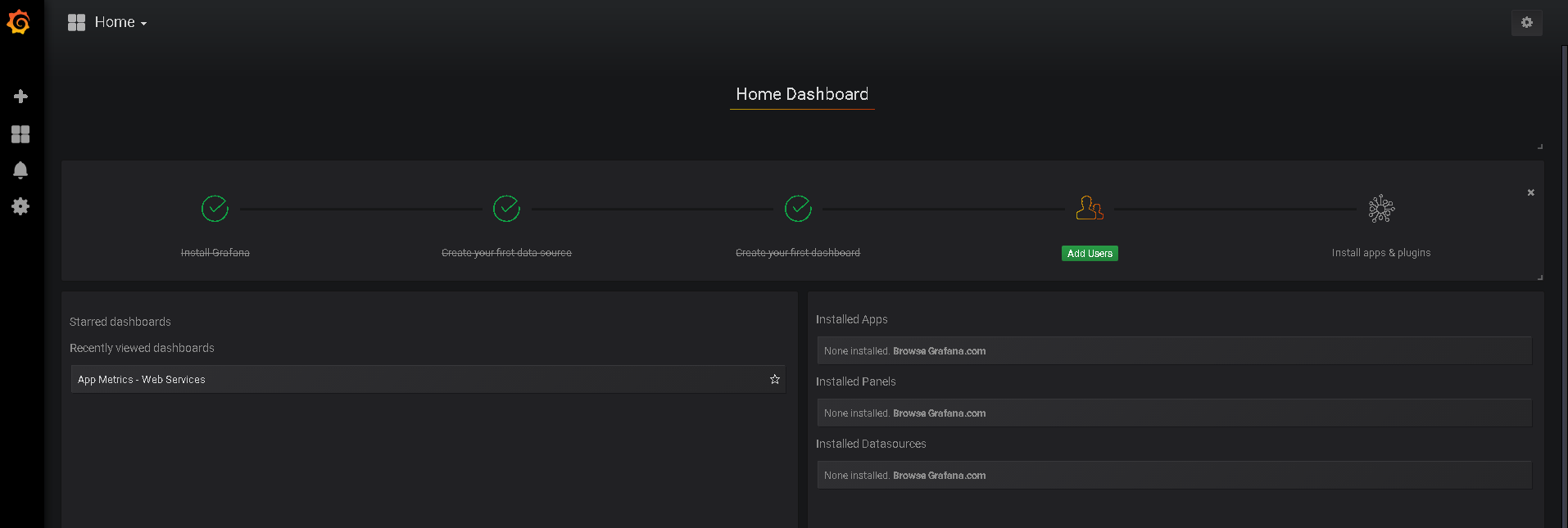Click Browse Grafana.com under Installed Panels
The image size is (1568, 528).
coord(939,413)
